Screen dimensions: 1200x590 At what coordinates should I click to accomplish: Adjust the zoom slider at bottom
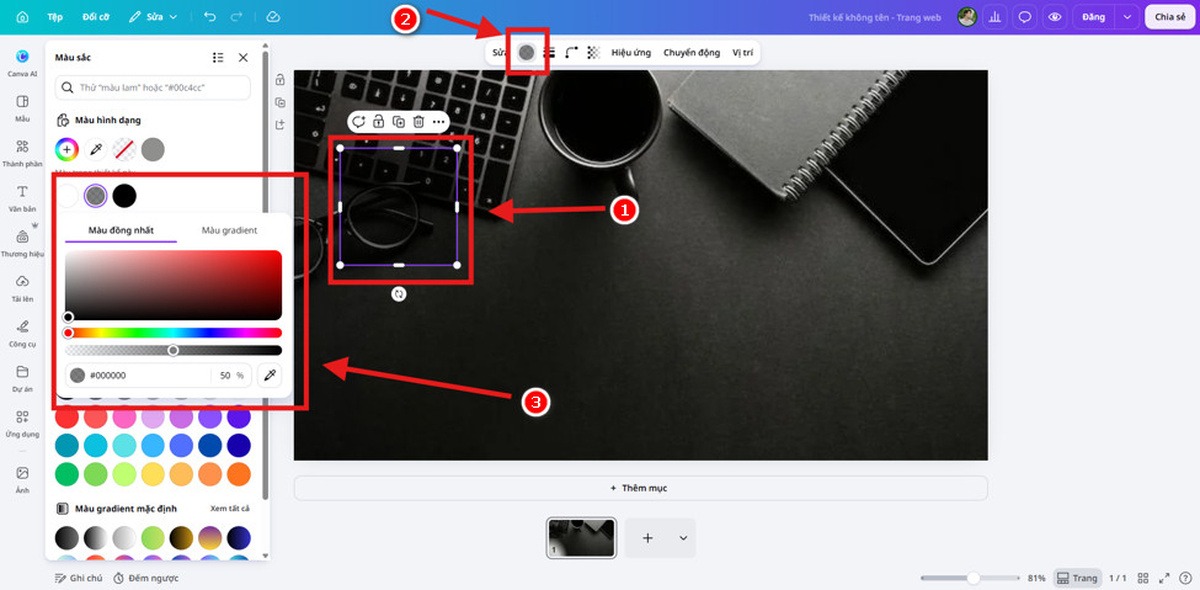point(968,578)
